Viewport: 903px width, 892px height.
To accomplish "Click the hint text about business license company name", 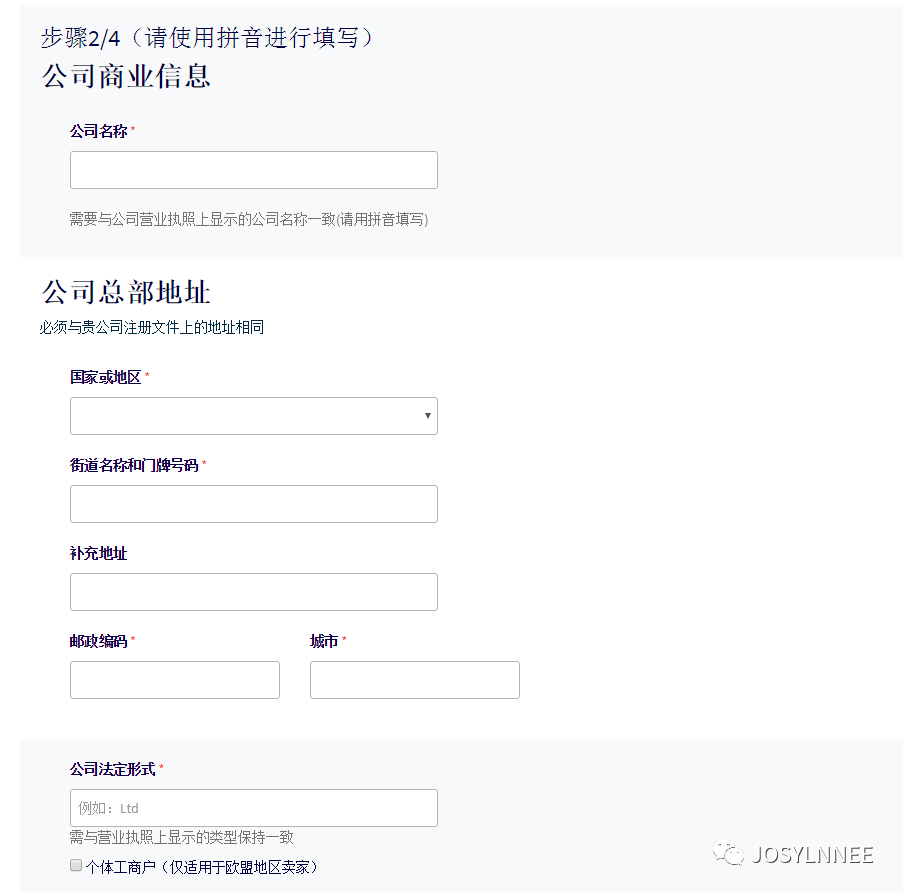I will click(x=249, y=219).
